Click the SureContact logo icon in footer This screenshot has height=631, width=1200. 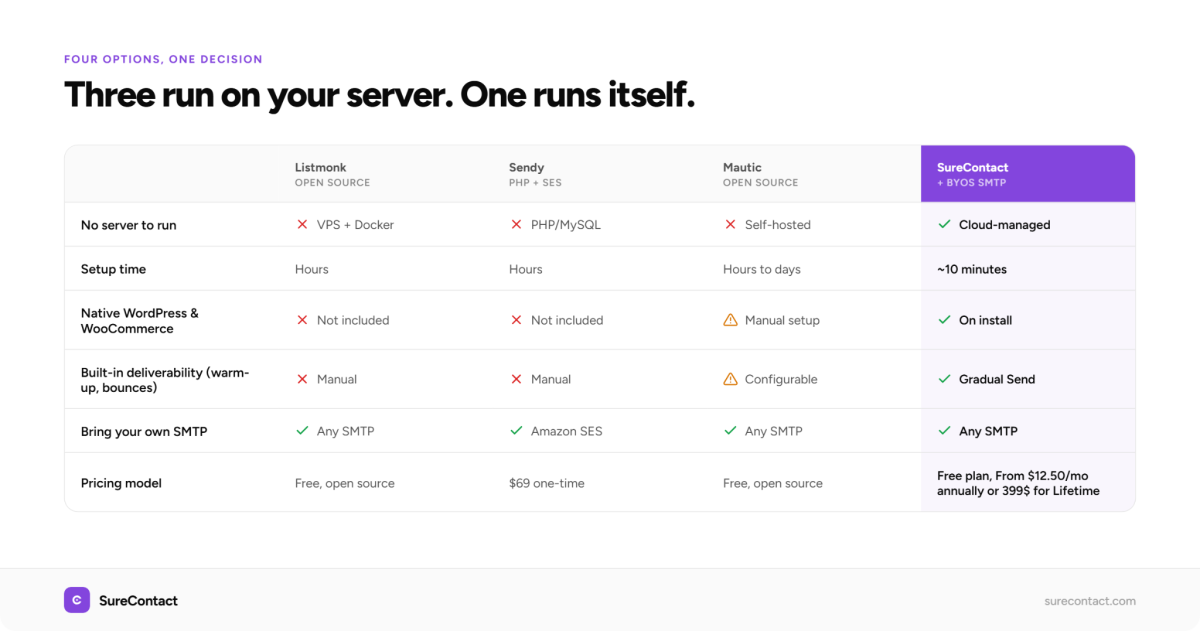[77, 600]
